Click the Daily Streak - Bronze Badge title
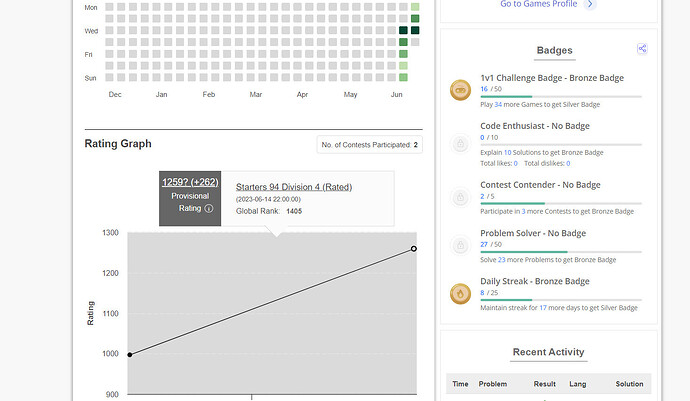The image size is (690, 401). point(535,281)
